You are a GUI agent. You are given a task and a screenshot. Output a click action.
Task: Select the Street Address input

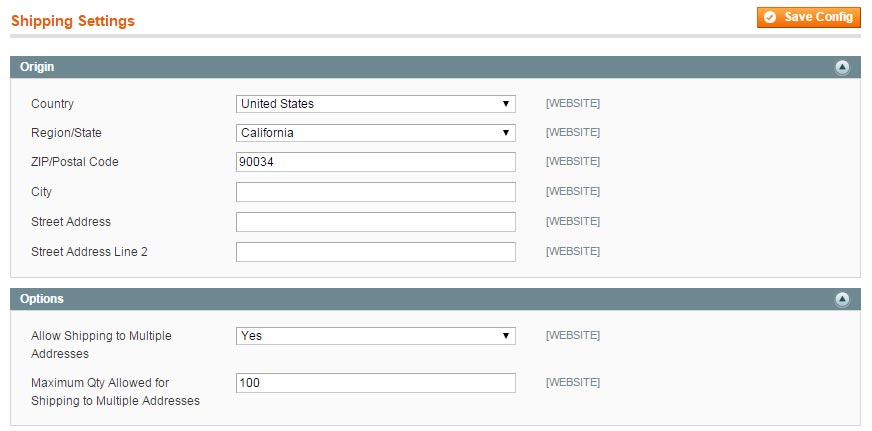coord(376,222)
